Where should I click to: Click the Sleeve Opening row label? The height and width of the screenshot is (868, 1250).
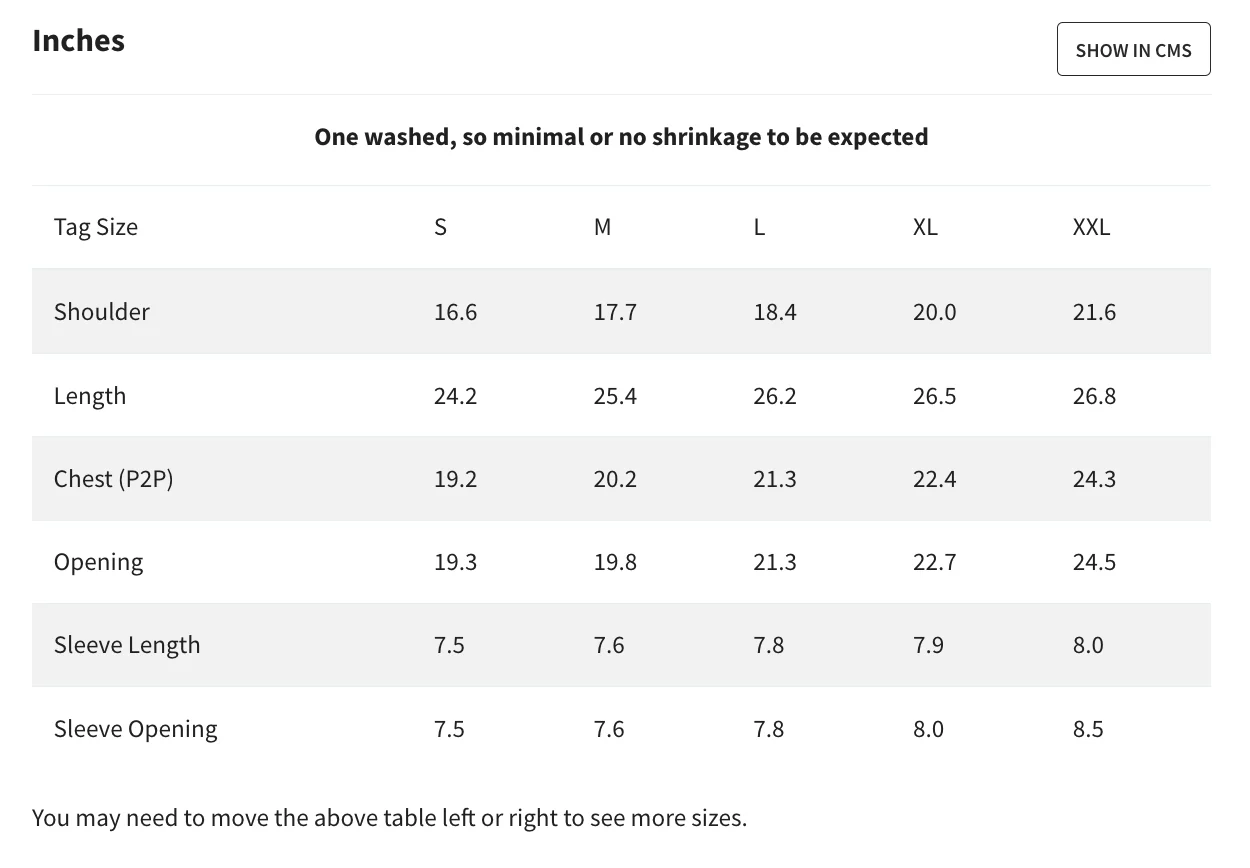pyautogui.click(x=136, y=729)
